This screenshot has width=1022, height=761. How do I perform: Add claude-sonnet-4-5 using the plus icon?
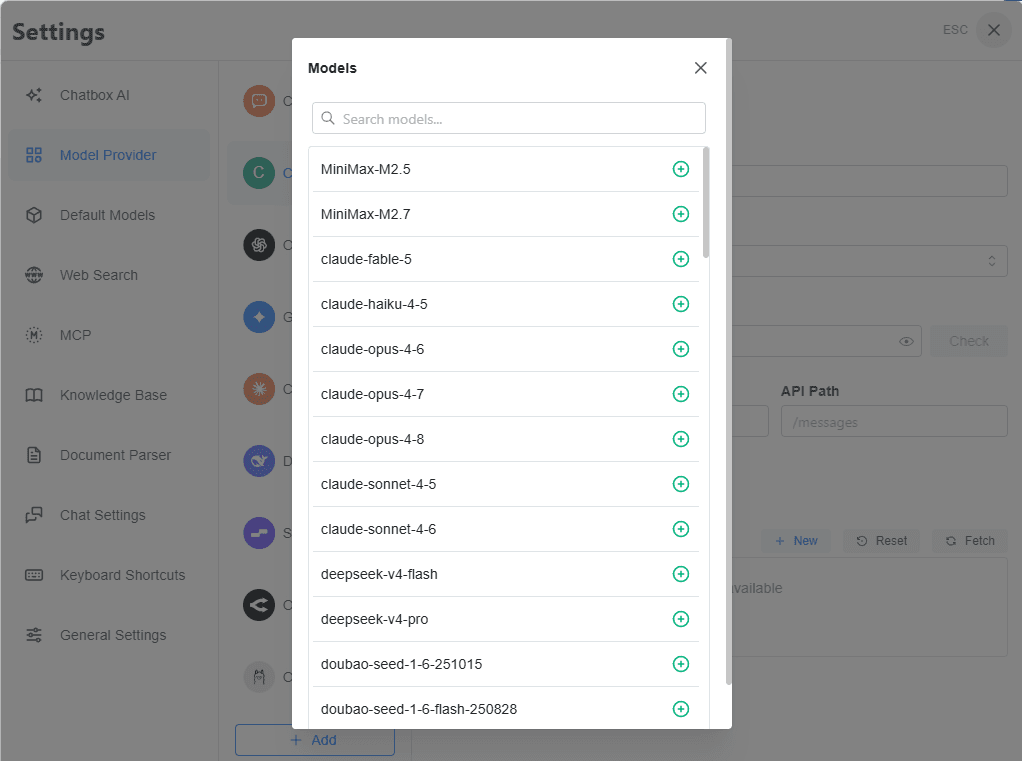point(680,484)
